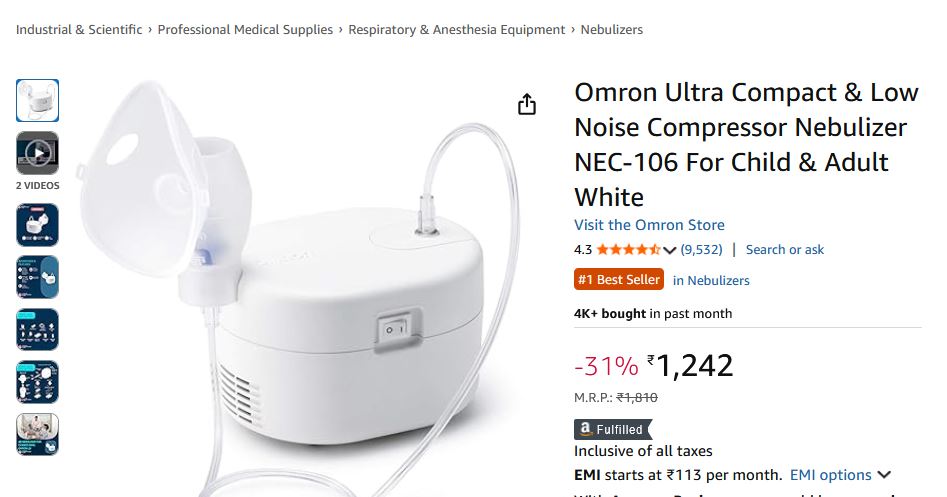Click the share icon above product image
Image resolution: width=947 pixels, height=497 pixels.
click(527, 105)
